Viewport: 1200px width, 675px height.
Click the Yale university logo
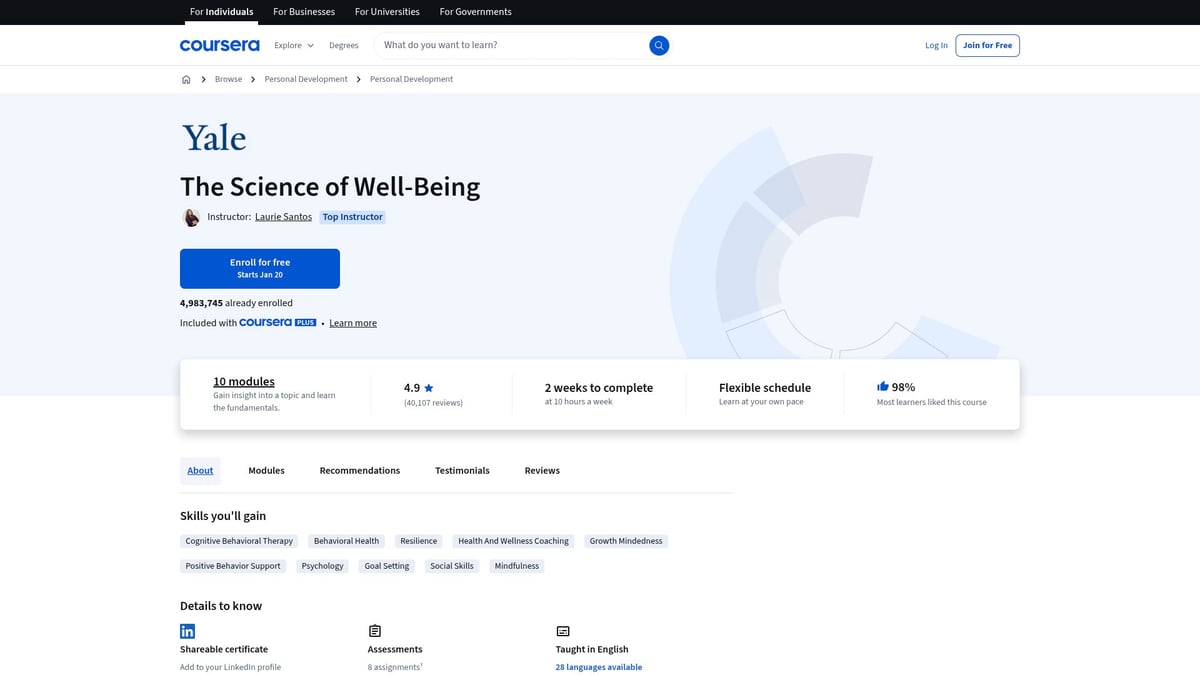click(x=213, y=137)
